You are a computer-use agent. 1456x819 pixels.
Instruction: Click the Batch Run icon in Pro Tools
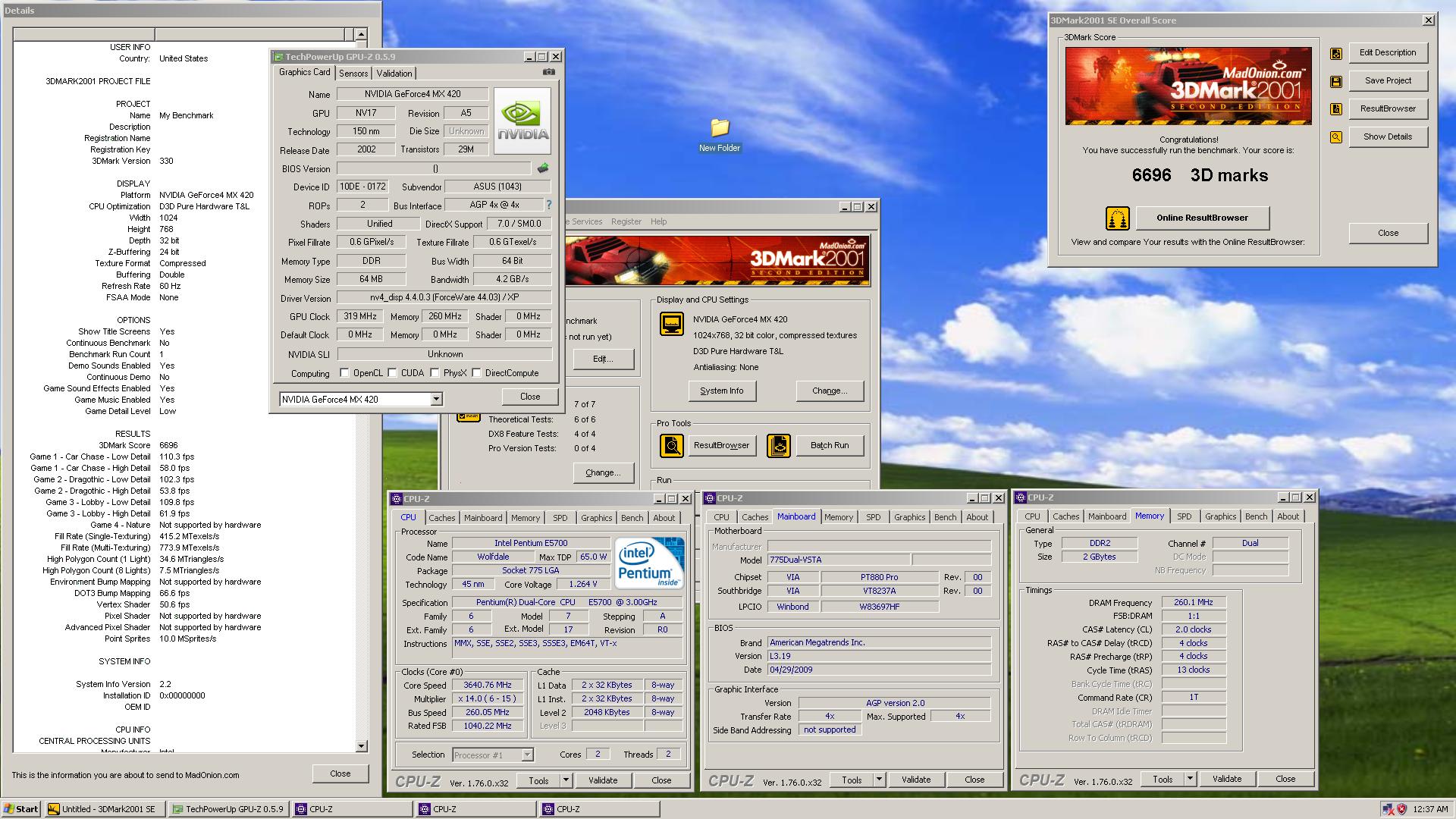779,446
